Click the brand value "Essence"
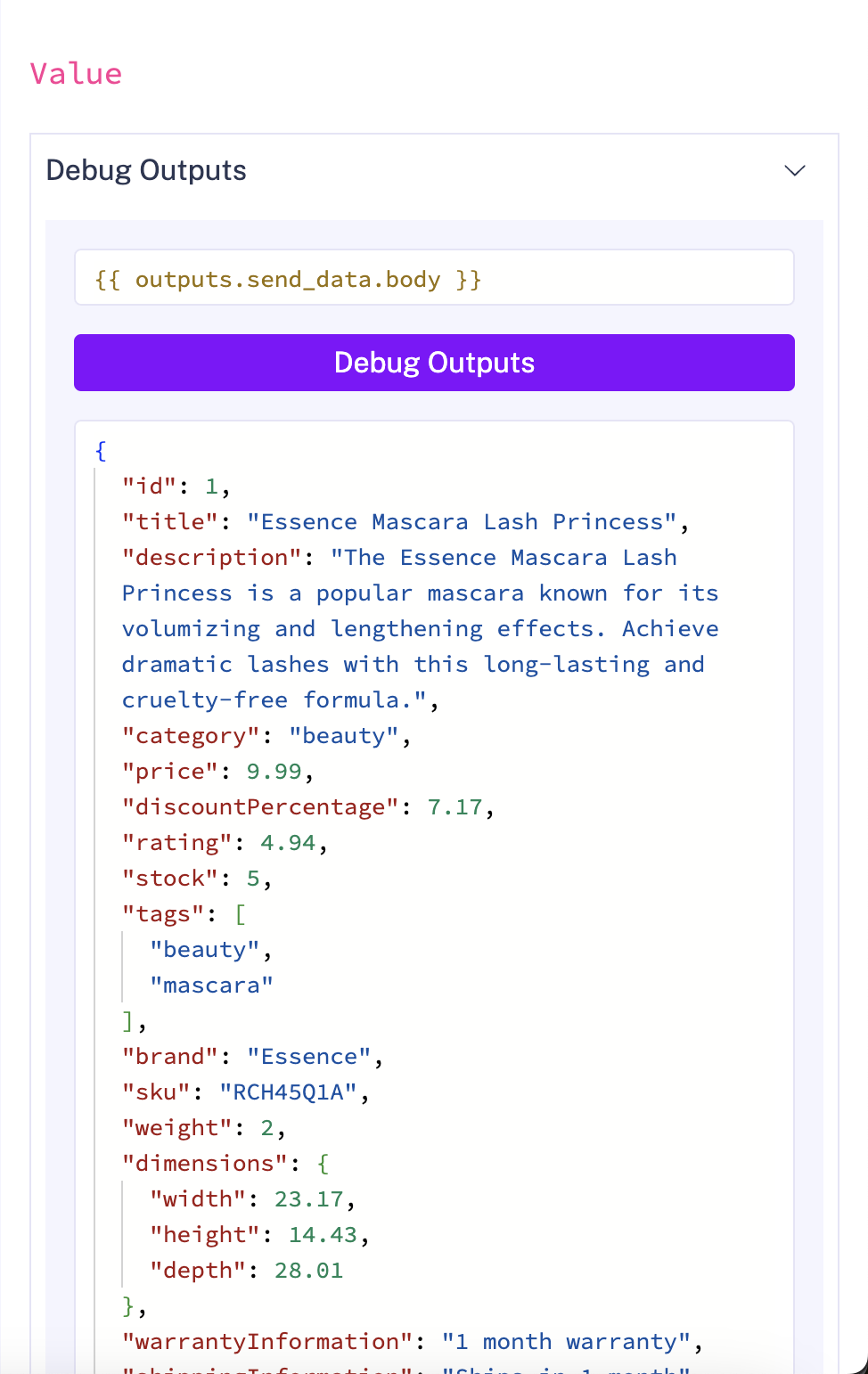The image size is (868, 1374). point(309,1056)
